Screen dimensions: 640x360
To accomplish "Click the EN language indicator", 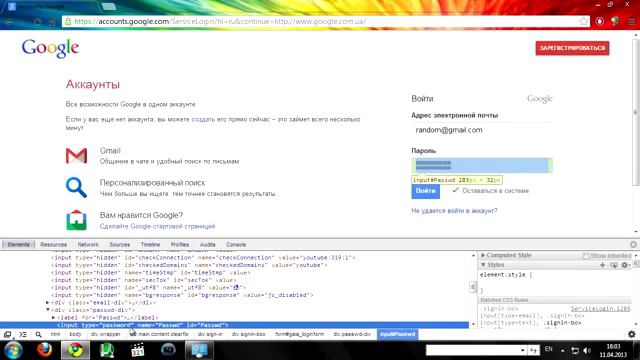I will coord(549,349).
